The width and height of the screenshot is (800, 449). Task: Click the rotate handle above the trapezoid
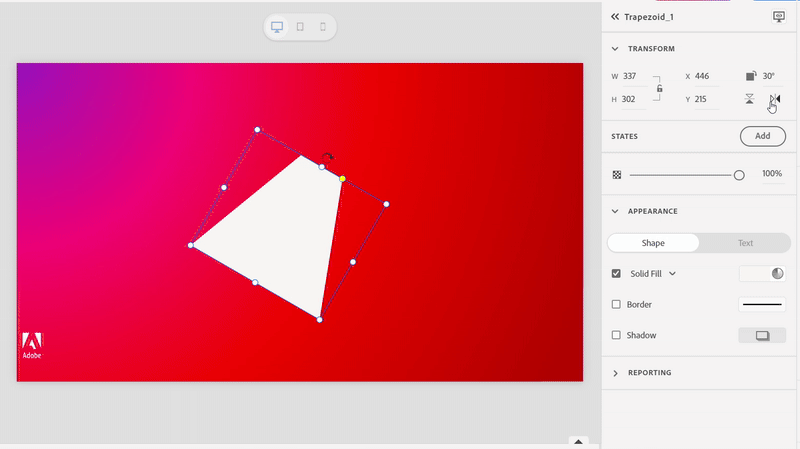[x=328, y=157]
